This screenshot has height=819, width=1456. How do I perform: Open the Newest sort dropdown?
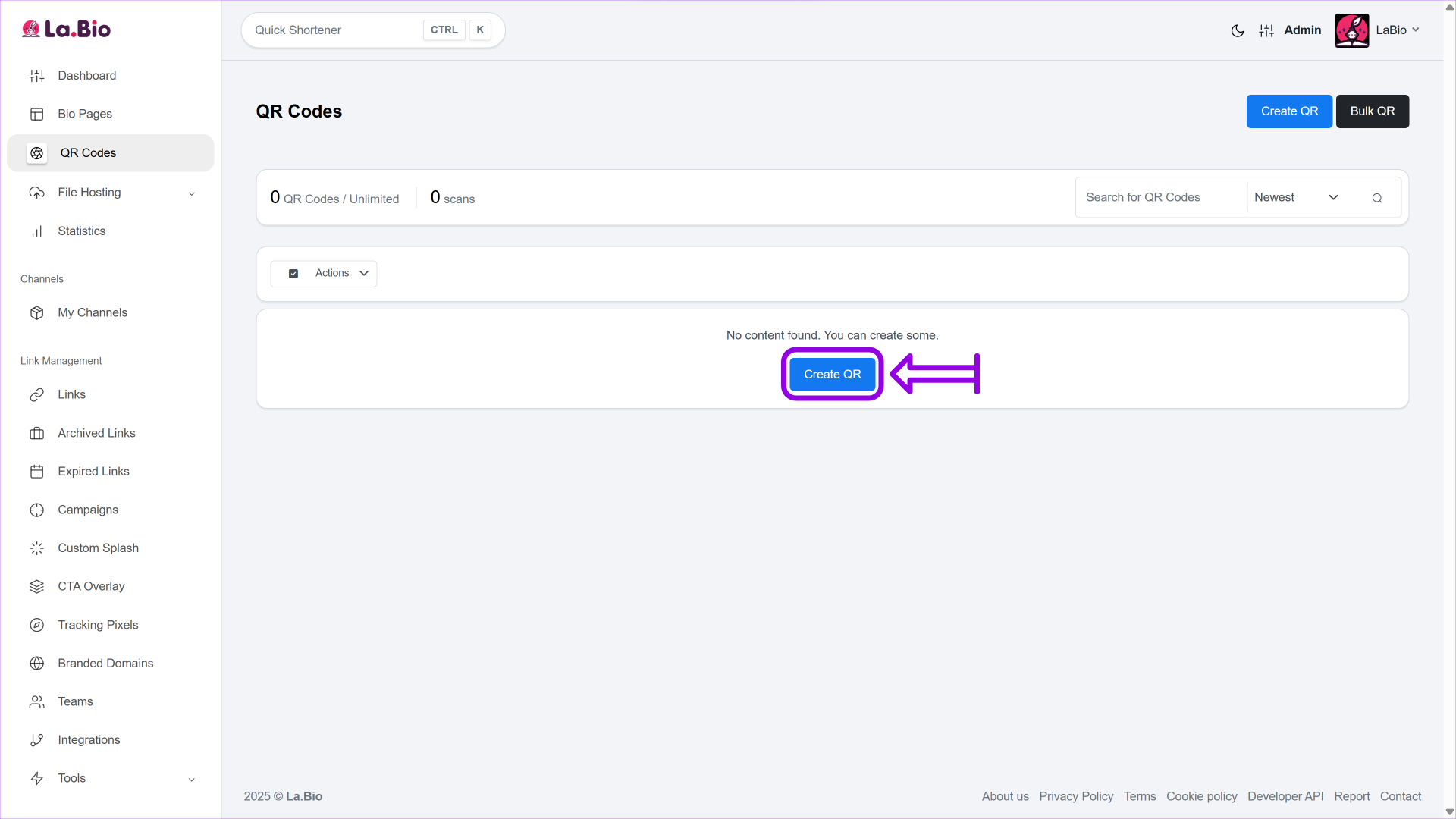click(x=1295, y=197)
